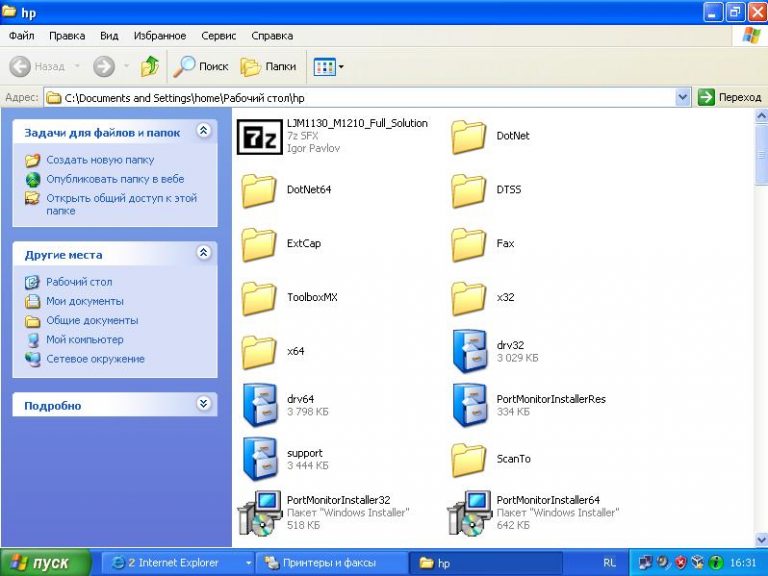The width and height of the screenshot is (768, 576).
Task: Select the ExtCap folder icon
Action: pyautogui.click(x=259, y=244)
